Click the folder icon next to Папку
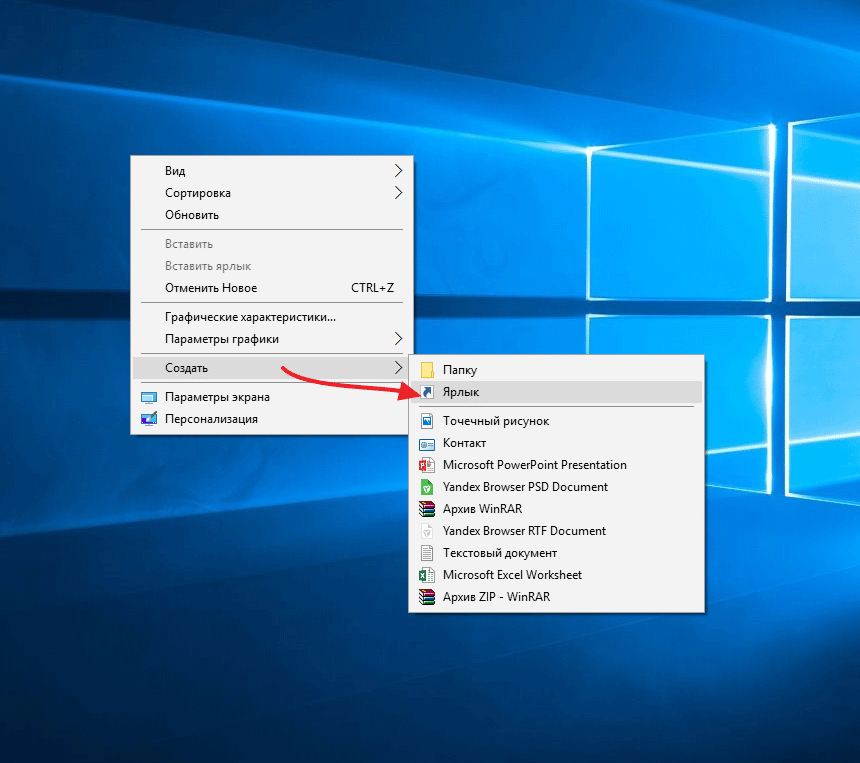 (427, 370)
